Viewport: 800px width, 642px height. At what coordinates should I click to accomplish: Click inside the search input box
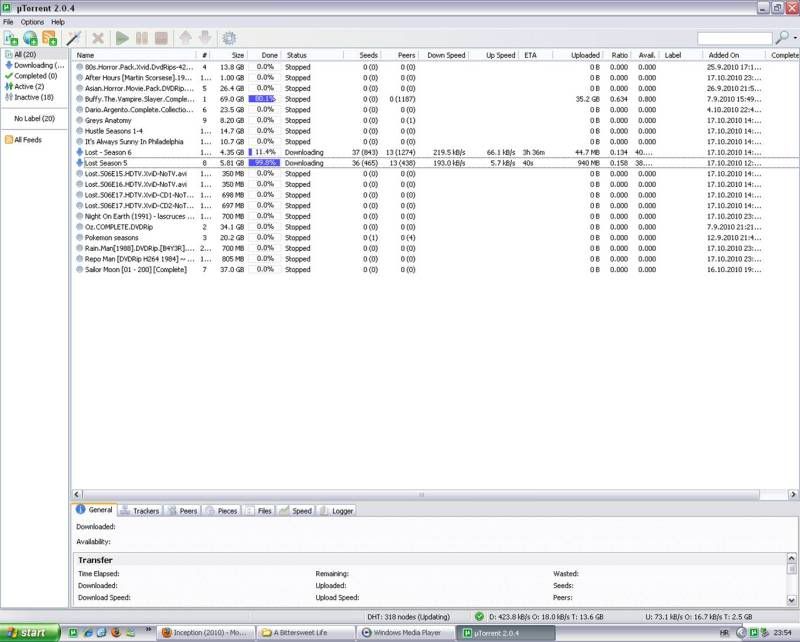pyautogui.click(x=734, y=38)
